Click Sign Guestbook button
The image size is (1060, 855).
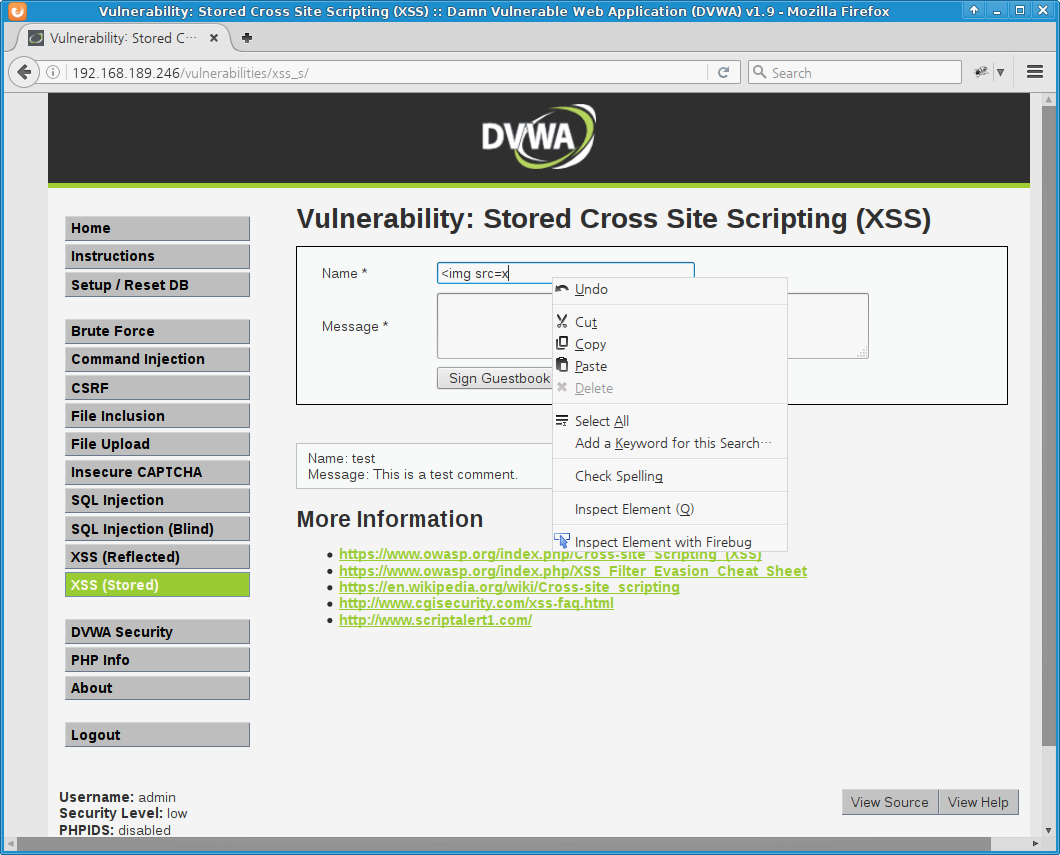click(495, 378)
